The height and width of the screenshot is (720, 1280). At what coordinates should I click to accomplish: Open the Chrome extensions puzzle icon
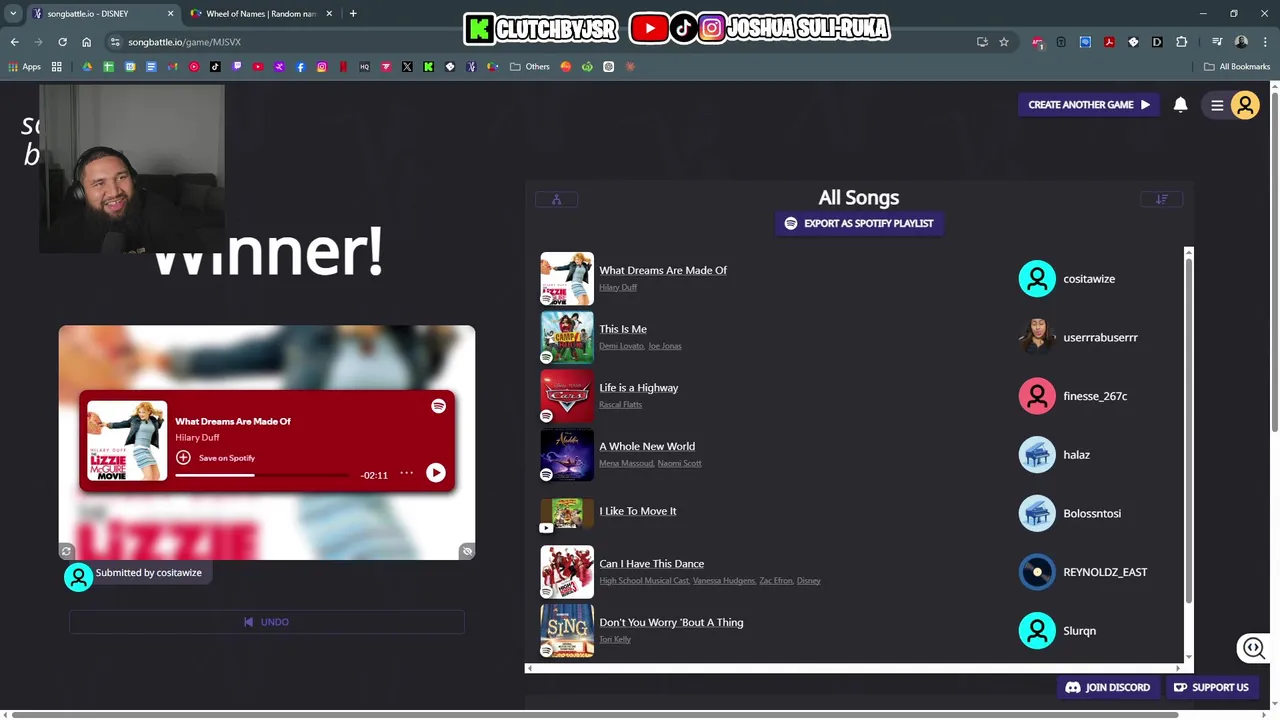tap(1182, 42)
